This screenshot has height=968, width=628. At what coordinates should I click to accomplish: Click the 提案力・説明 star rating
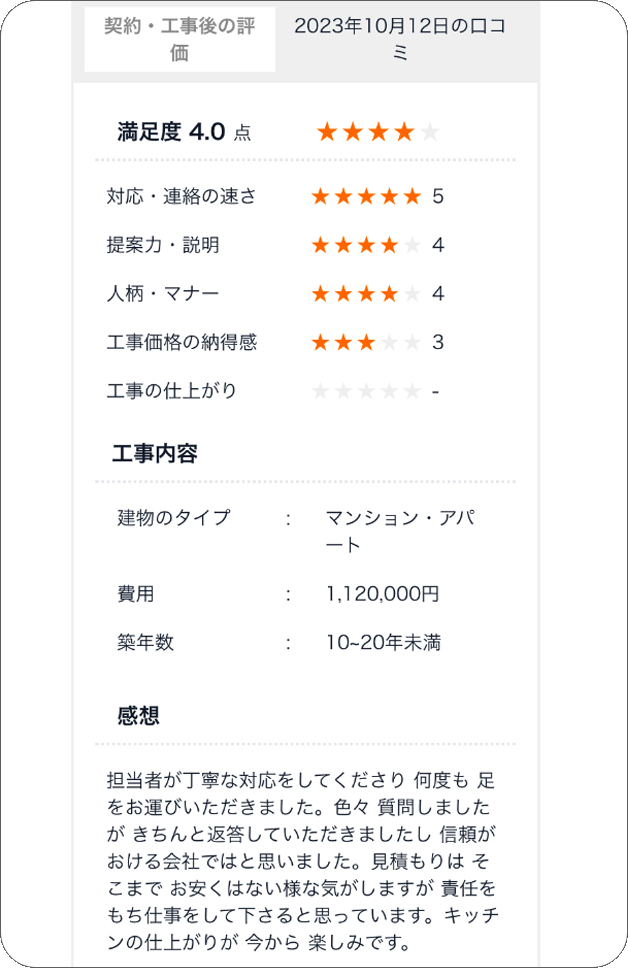[x=366, y=246]
